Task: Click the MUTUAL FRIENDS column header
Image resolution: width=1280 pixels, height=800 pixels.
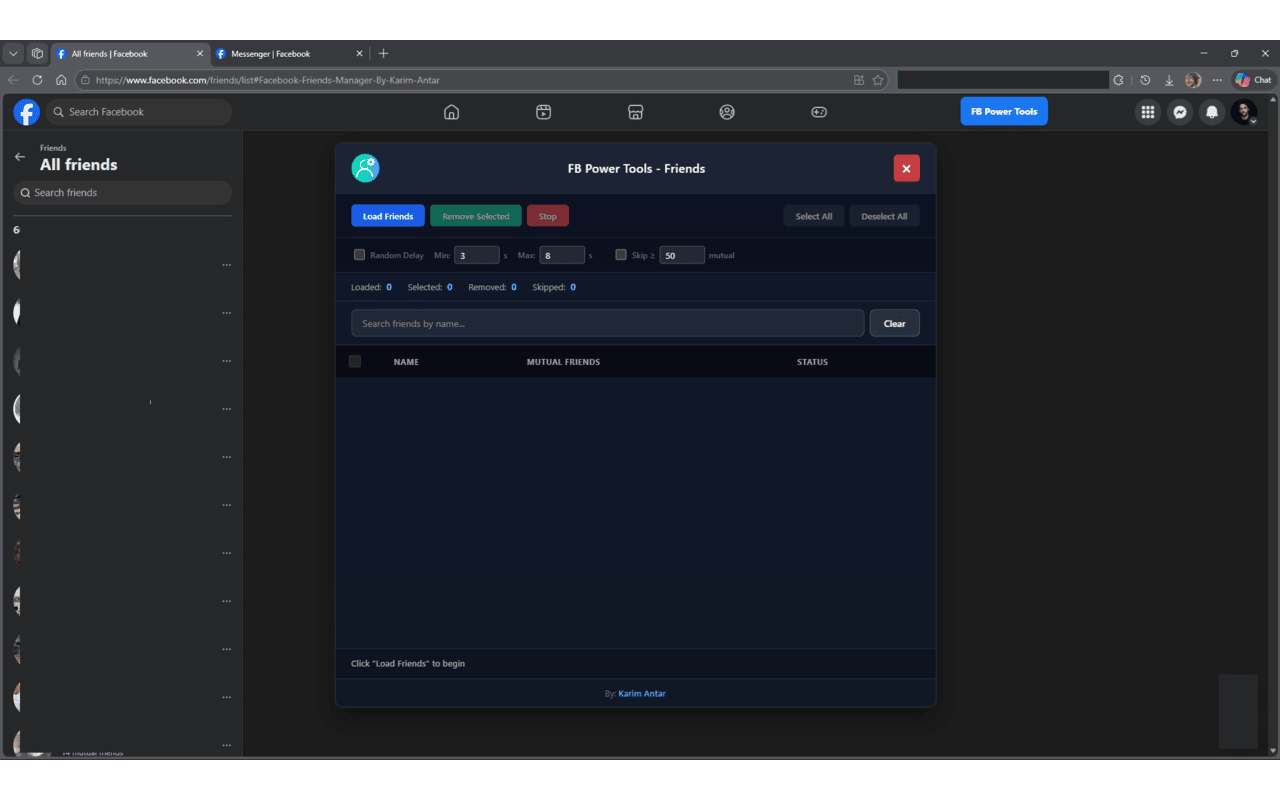Action: 563,362
